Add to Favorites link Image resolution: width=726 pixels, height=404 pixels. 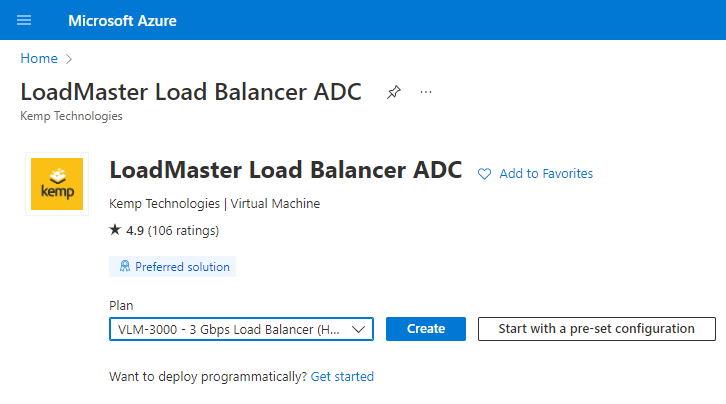tap(546, 174)
